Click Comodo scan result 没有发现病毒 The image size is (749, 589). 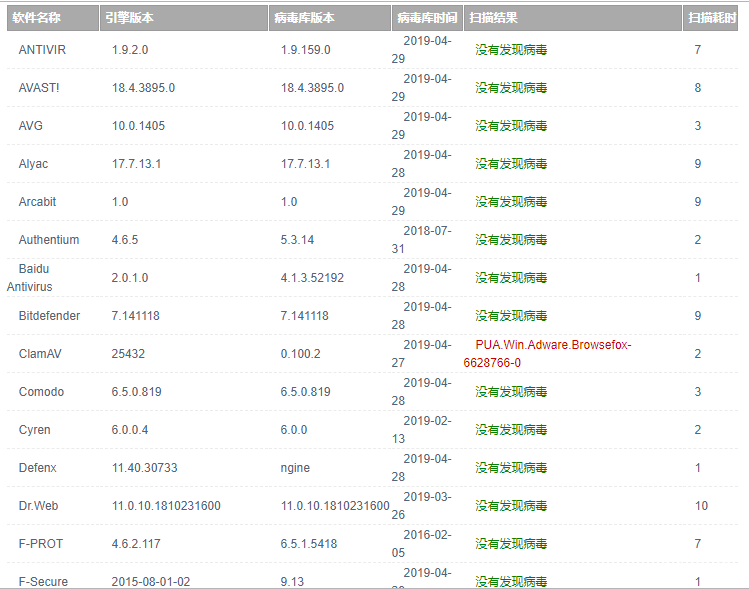click(x=511, y=392)
